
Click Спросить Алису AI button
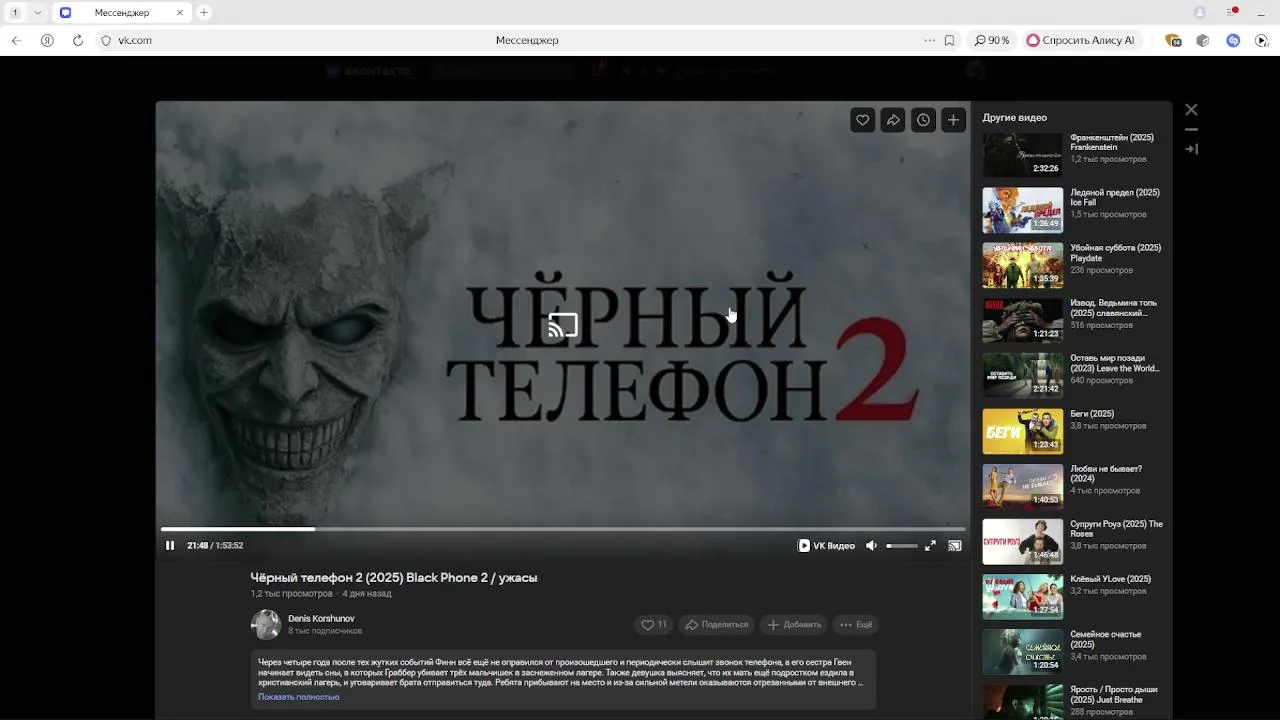point(1081,40)
